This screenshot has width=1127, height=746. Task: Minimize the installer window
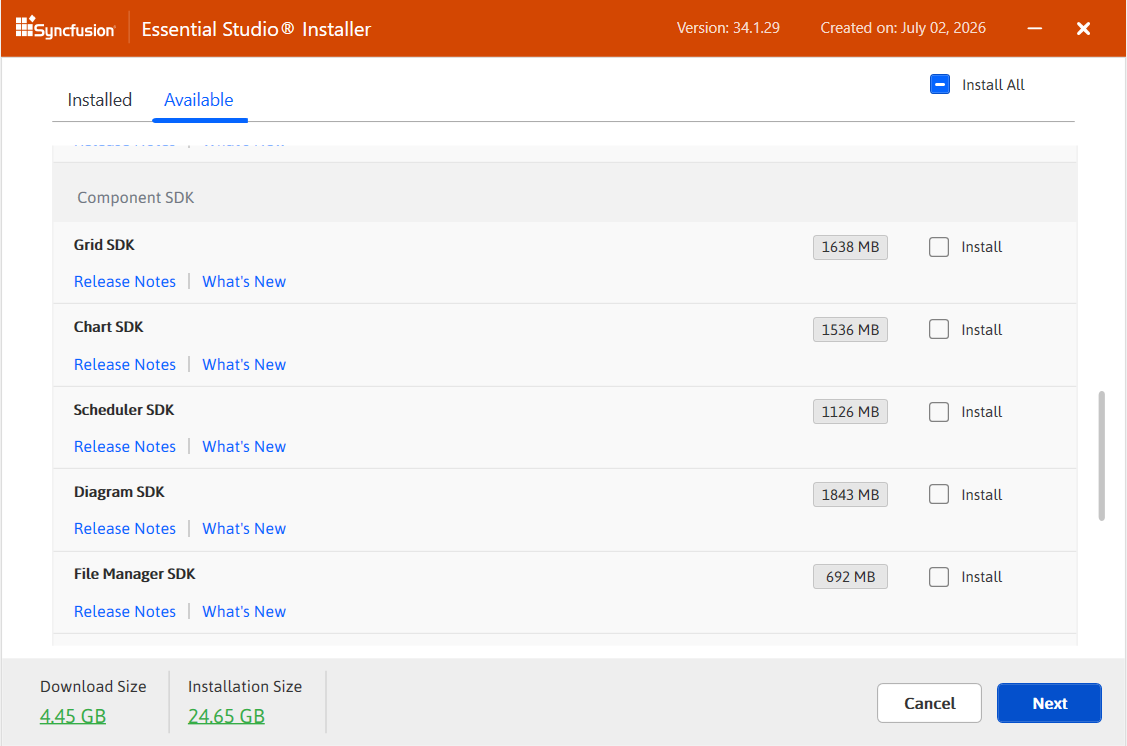pos(1034,28)
